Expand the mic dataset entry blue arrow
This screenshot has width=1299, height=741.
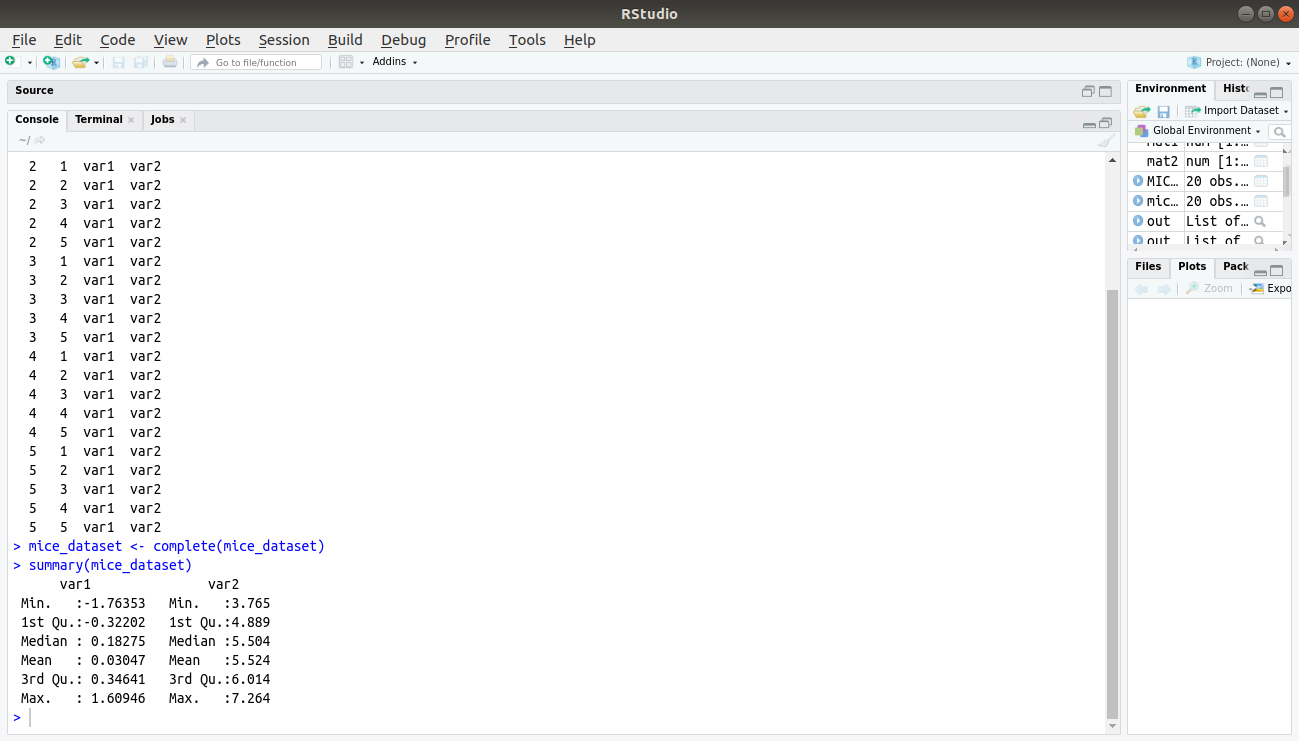click(x=1138, y=201)
